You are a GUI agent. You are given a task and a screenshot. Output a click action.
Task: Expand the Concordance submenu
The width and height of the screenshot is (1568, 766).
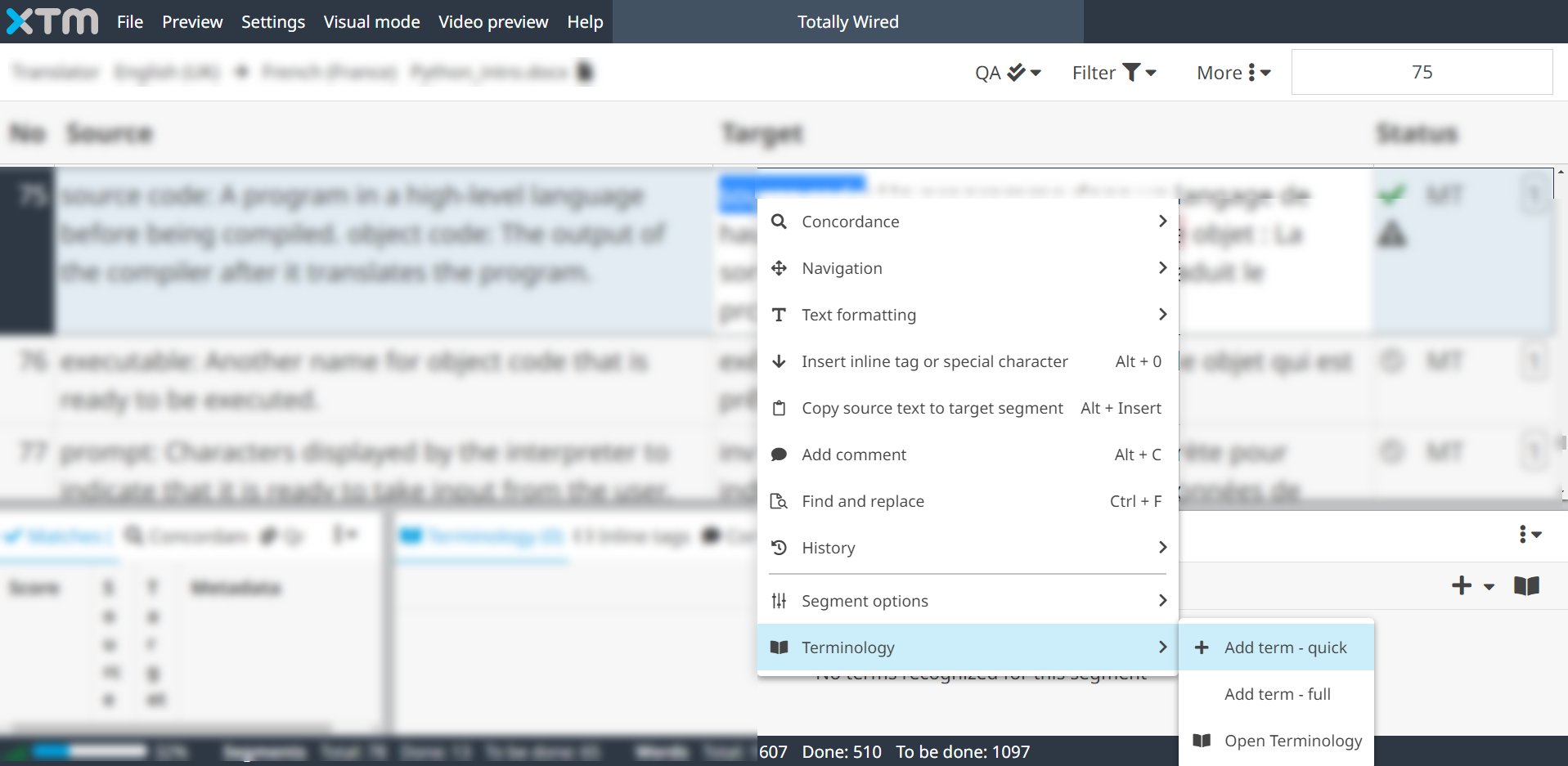tap(968, 222)
